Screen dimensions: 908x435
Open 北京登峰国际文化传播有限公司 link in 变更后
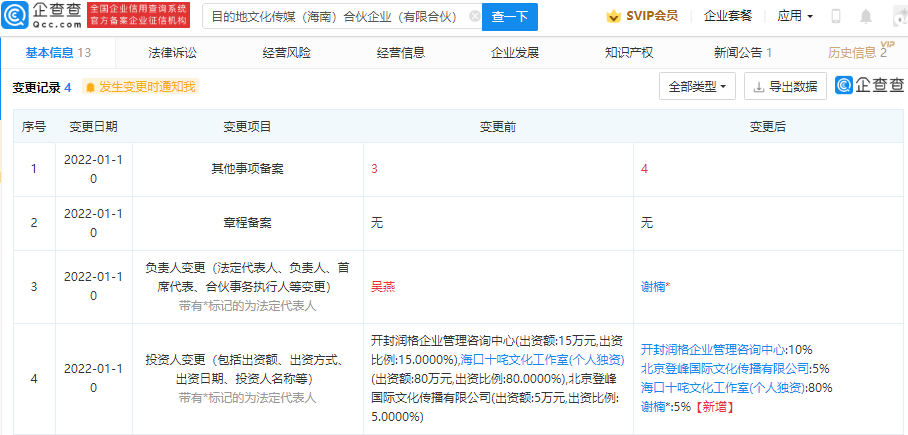pyautogui.click(x=726, y=368)
